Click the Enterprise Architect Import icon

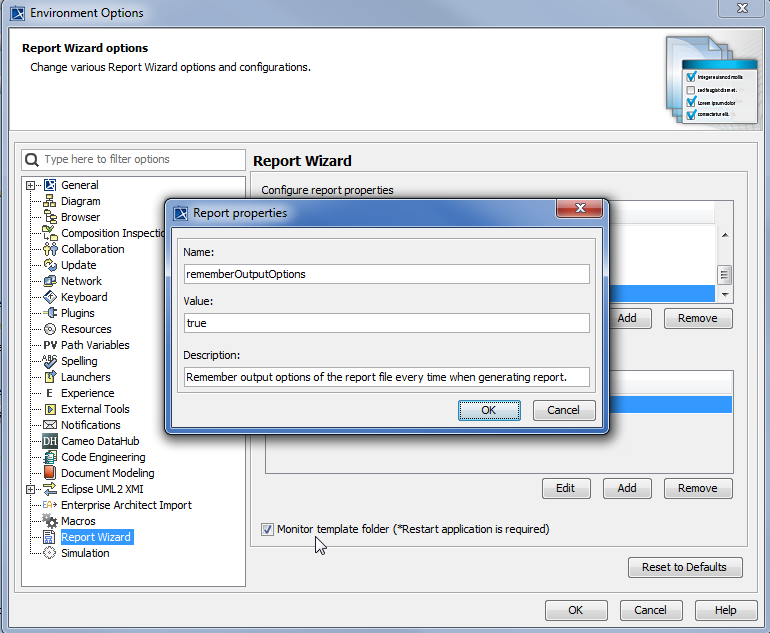click(x=50, y=505)
